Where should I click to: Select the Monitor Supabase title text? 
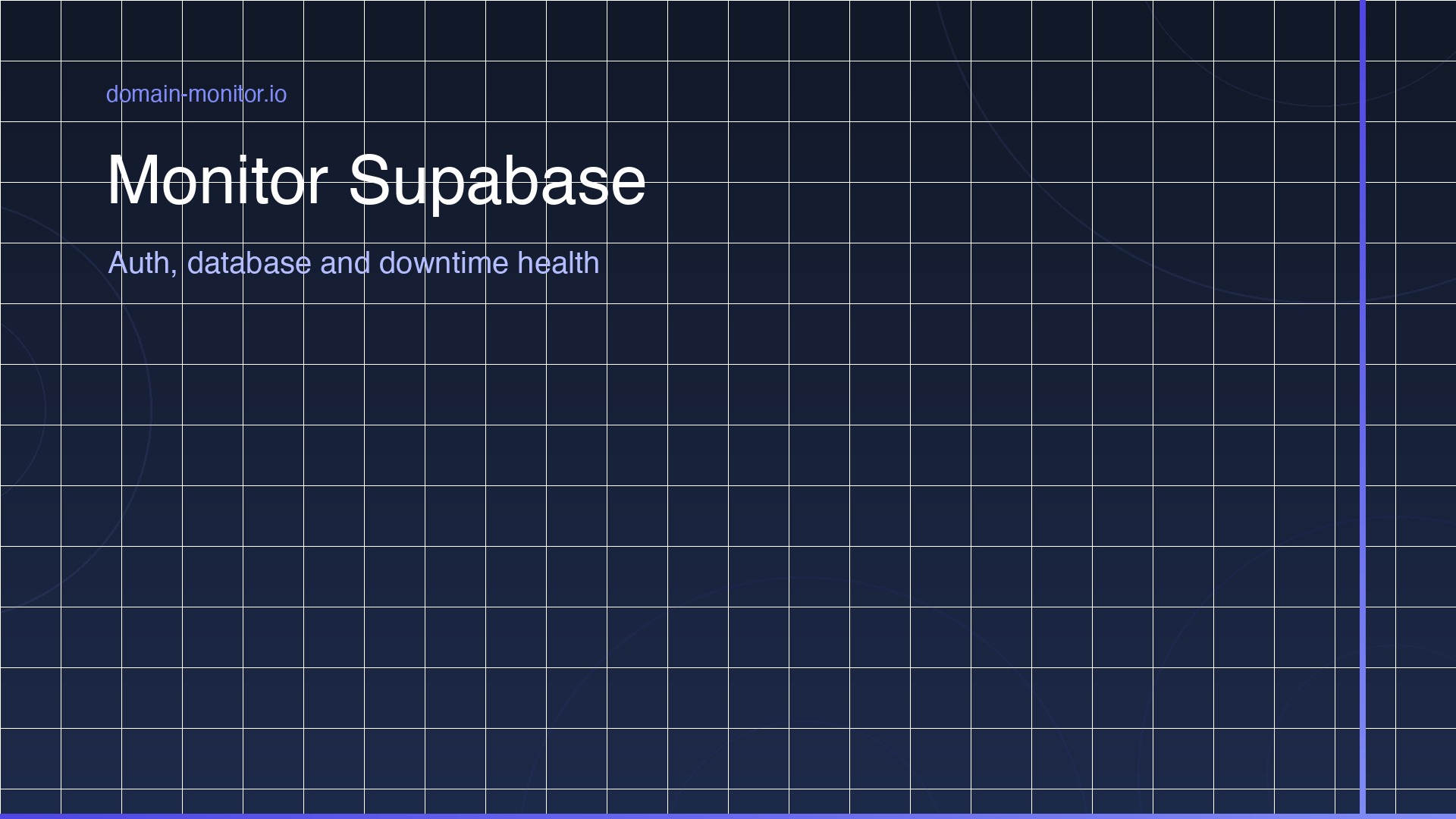[x=377, y=181]
